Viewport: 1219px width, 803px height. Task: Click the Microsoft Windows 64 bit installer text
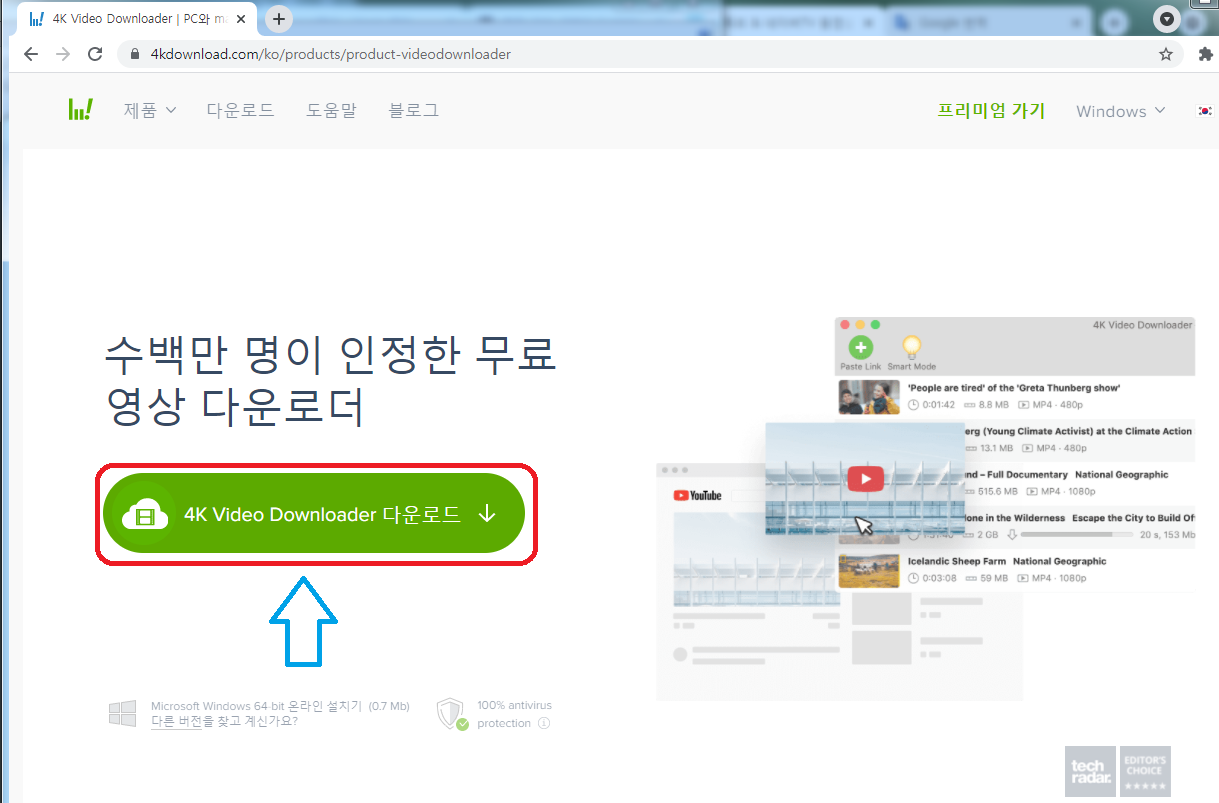point(280,706)
